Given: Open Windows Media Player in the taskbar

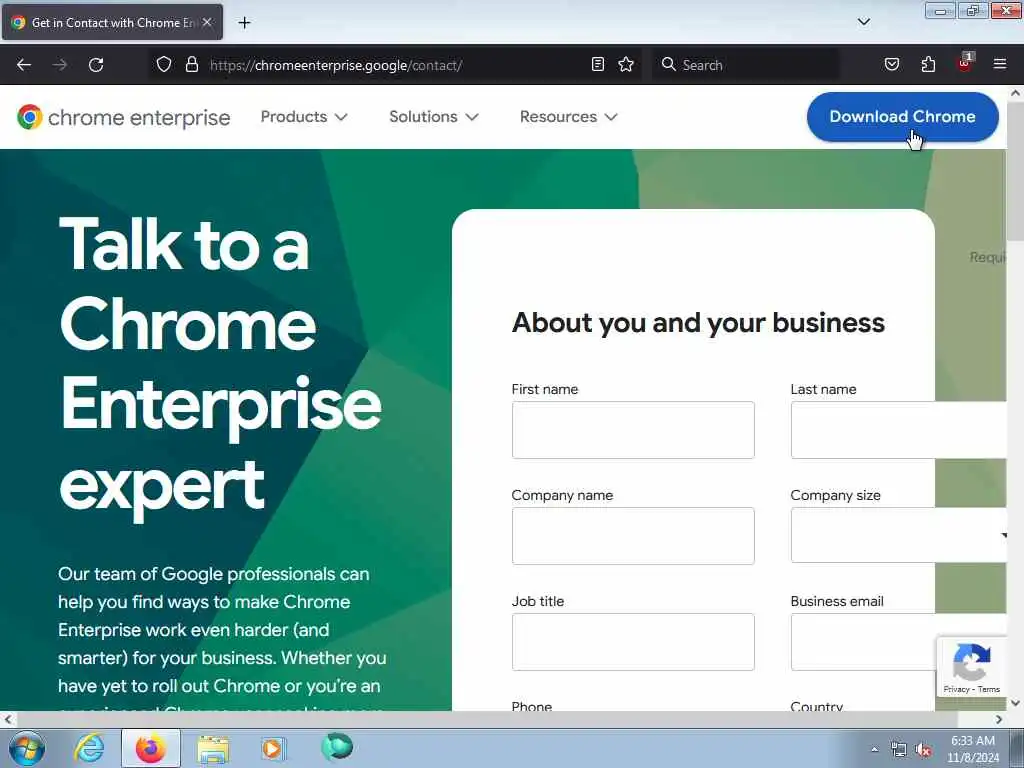Looking at the screenshot, I should point(273,748).
